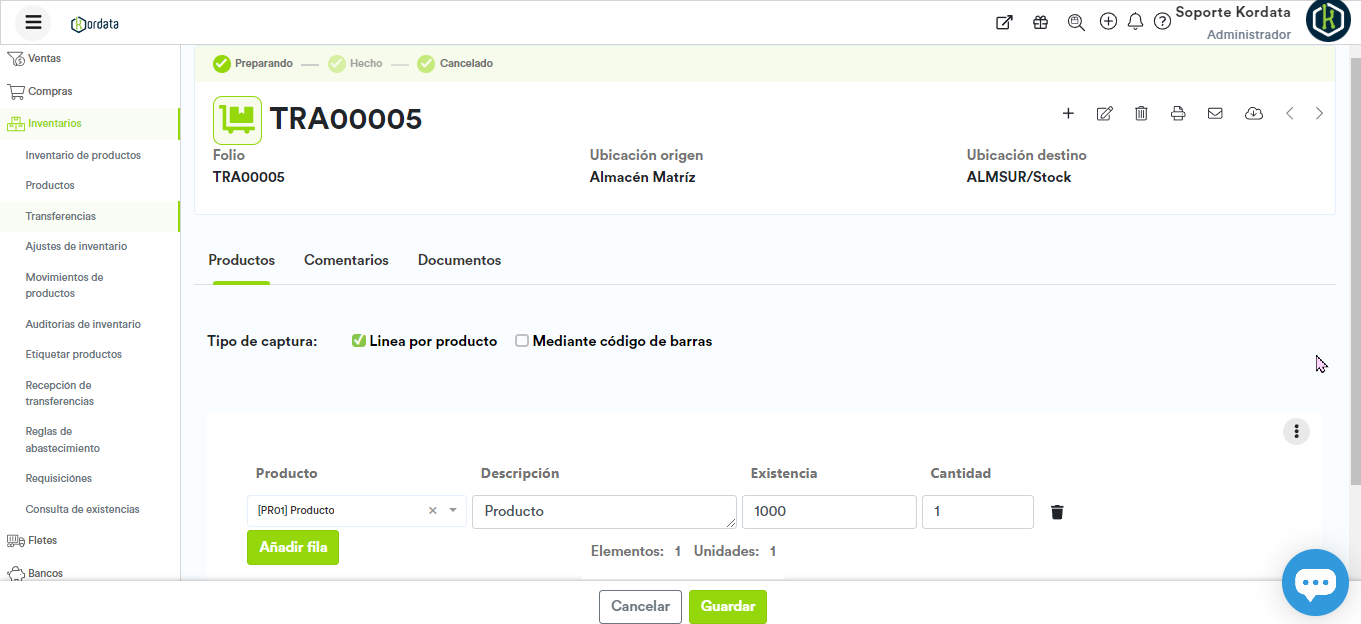Go to the next record arrow
This screenshot has height=624, width=1361.
click(x=1319, y=114)
